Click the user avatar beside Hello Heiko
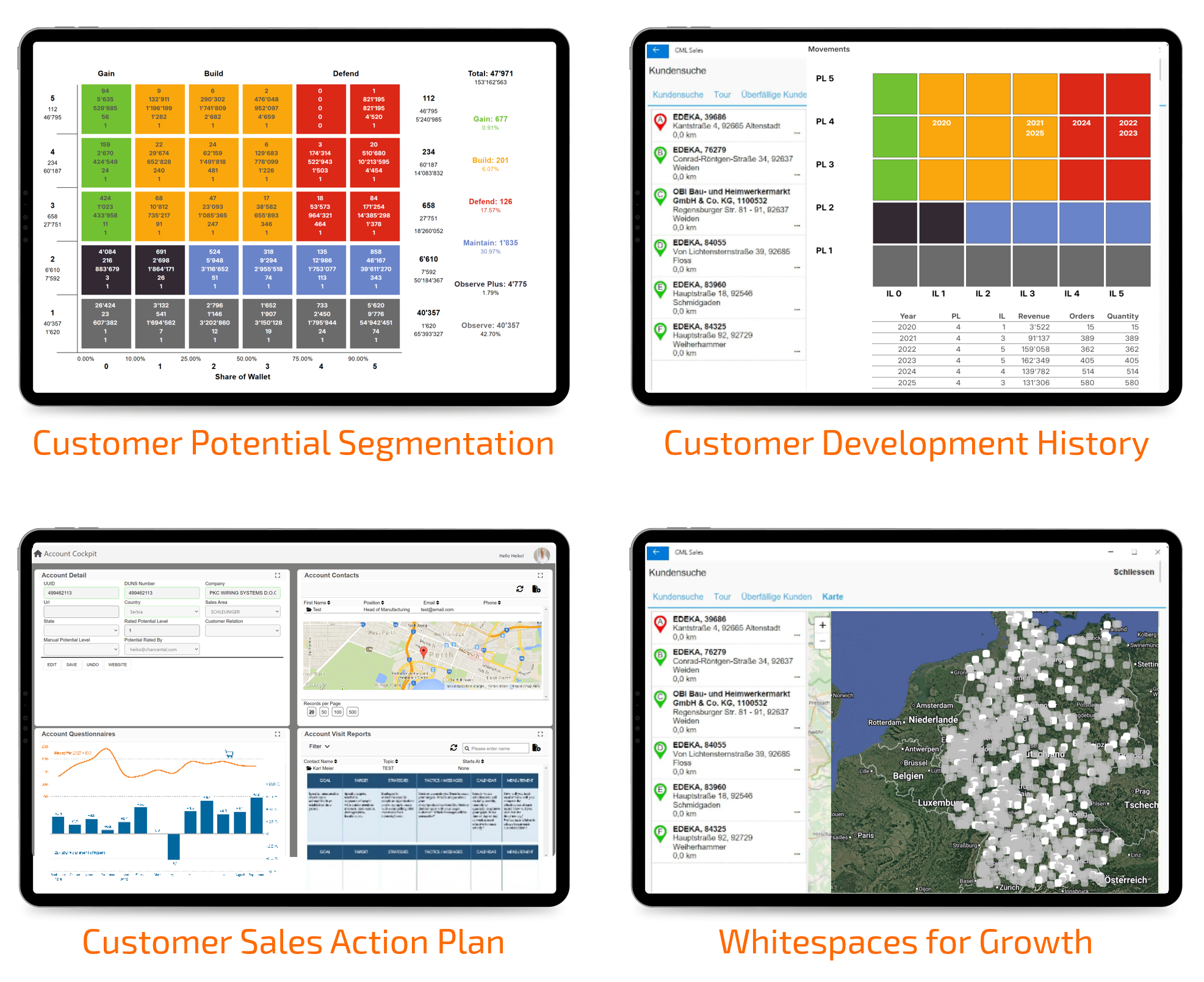Screen dimensions: 1204x982 [541, 555]
